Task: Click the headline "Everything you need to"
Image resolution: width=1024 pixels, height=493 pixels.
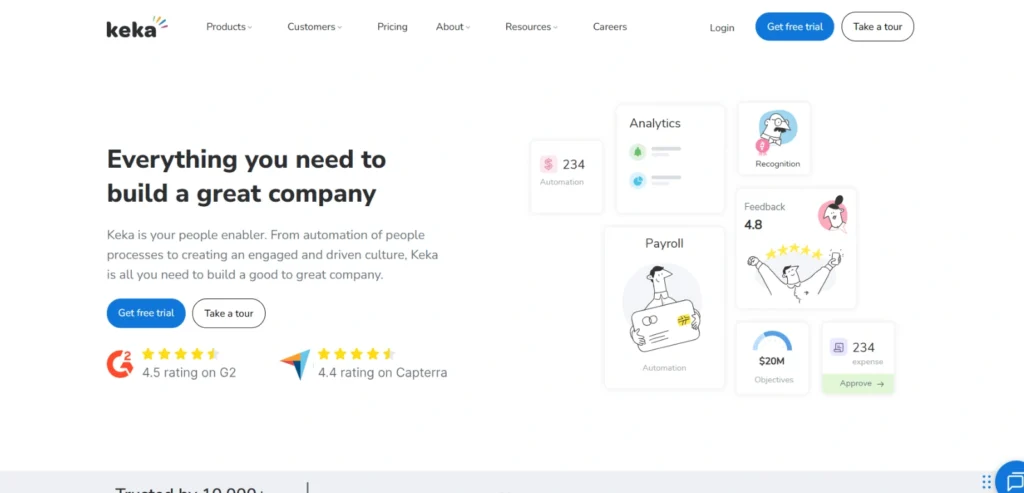Action: pyautogui.click(x=246, y=159)
